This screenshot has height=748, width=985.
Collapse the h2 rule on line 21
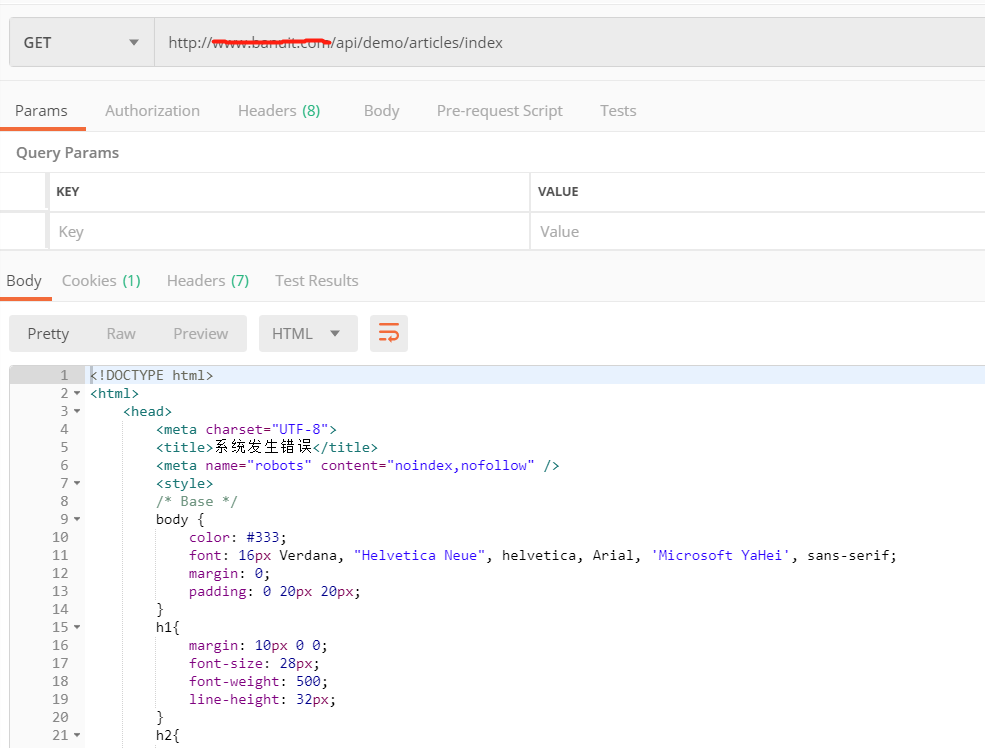click(x=77, y=735)
